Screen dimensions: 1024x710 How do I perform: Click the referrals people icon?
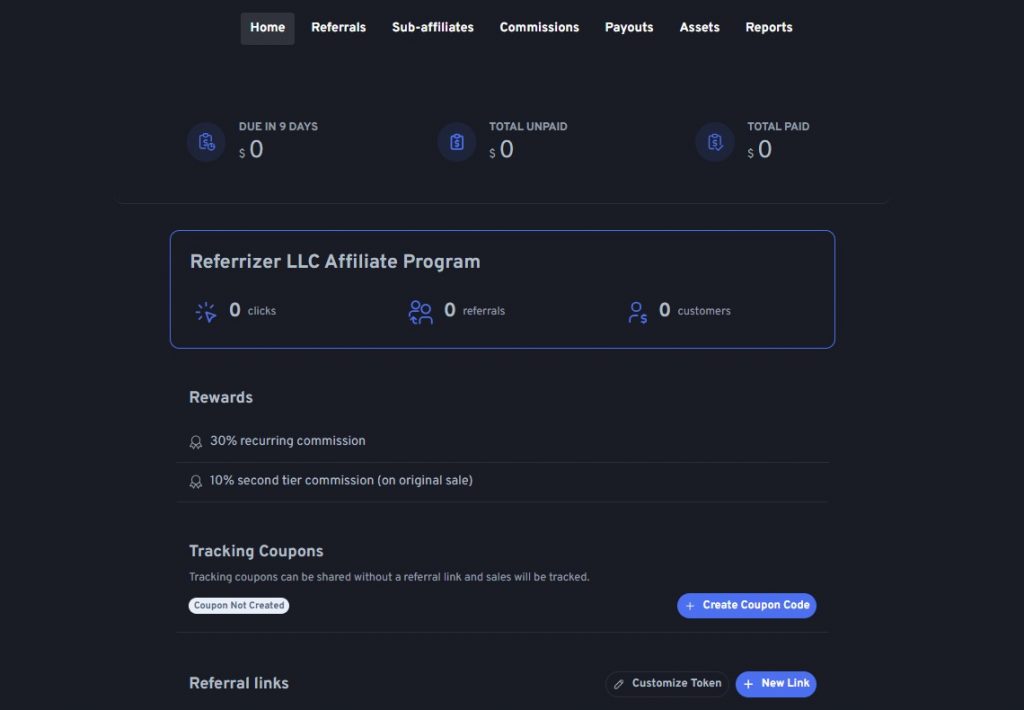(421, 312)
